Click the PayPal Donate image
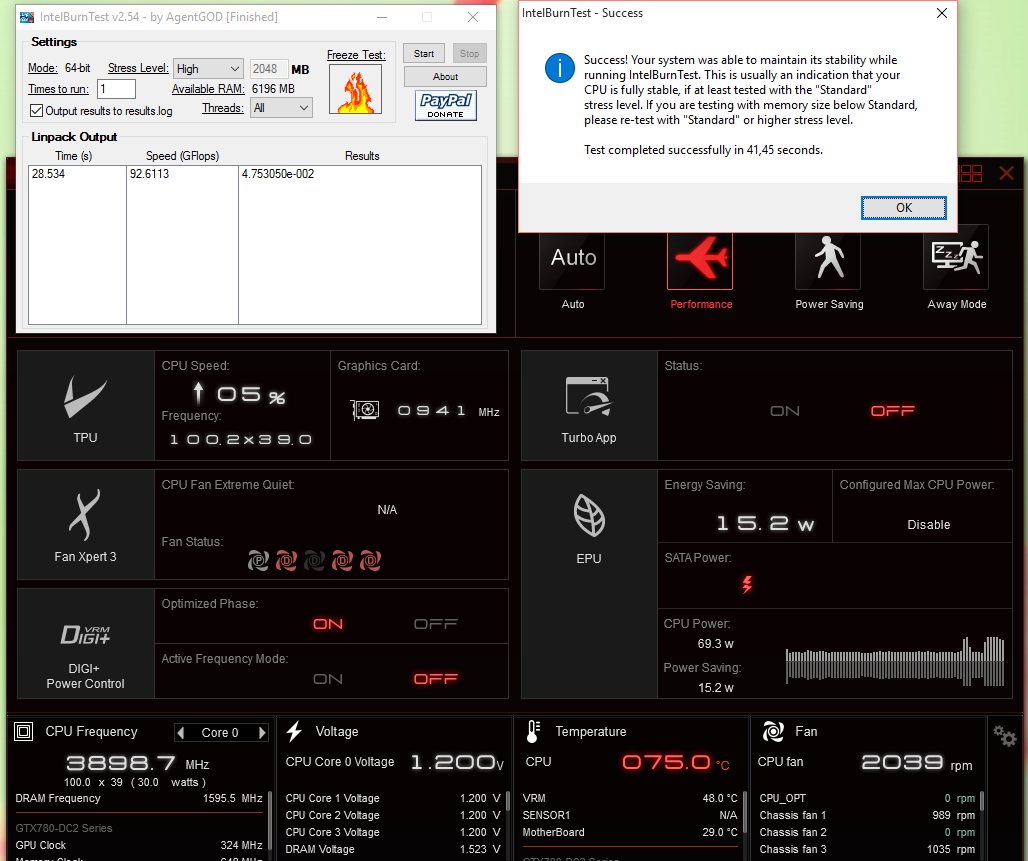Viewport: 1028px width, 861px height. pos(446,106)
